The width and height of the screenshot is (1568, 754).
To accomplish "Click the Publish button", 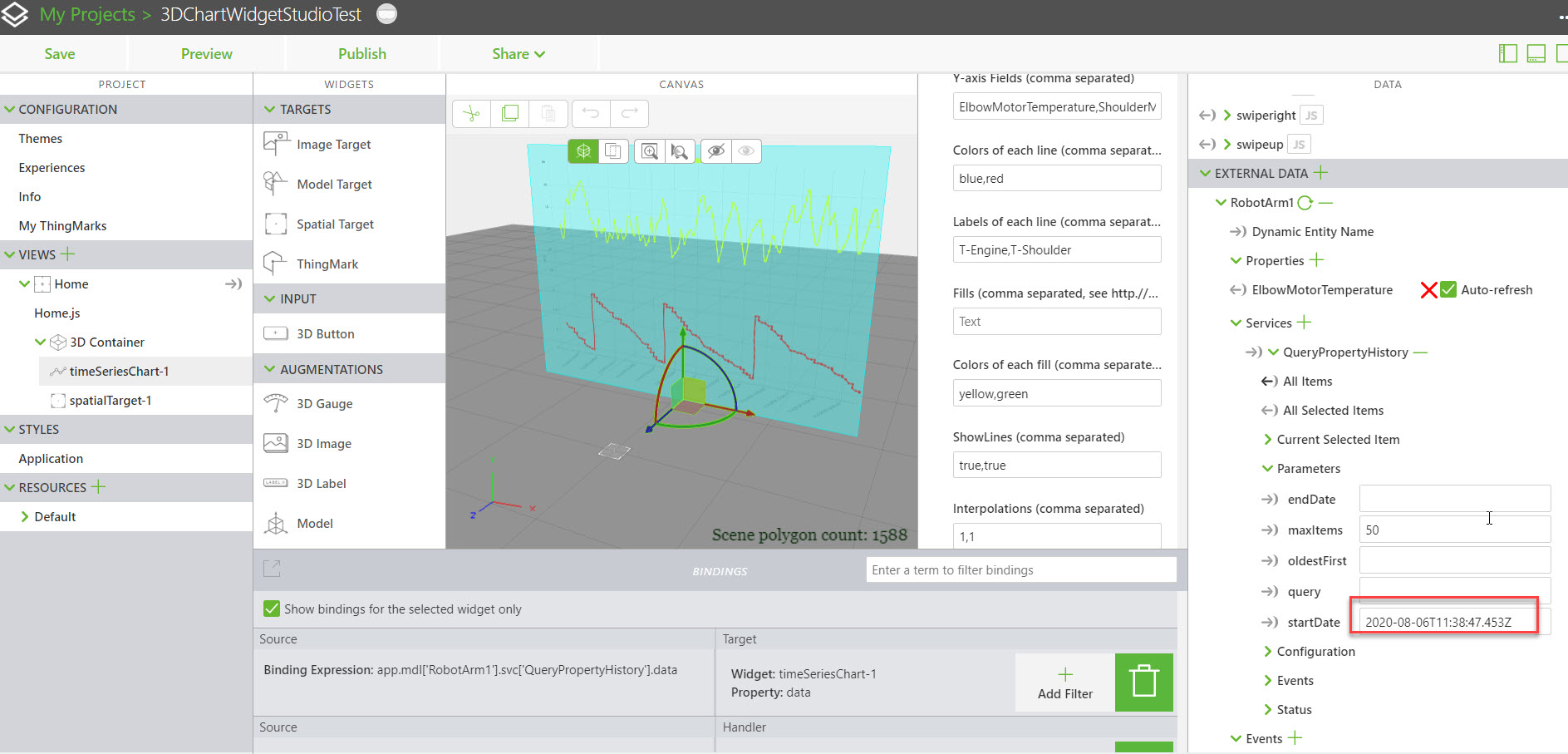I will tap(361, 53).
